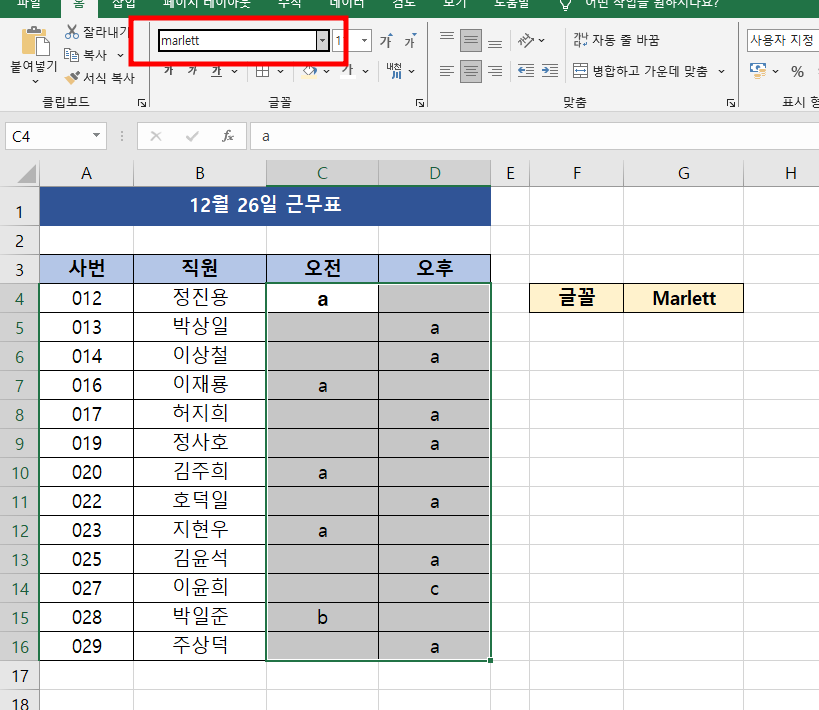The image size is (819, 710).
Task: Select the cell containing b
Action: click(322, 618)
